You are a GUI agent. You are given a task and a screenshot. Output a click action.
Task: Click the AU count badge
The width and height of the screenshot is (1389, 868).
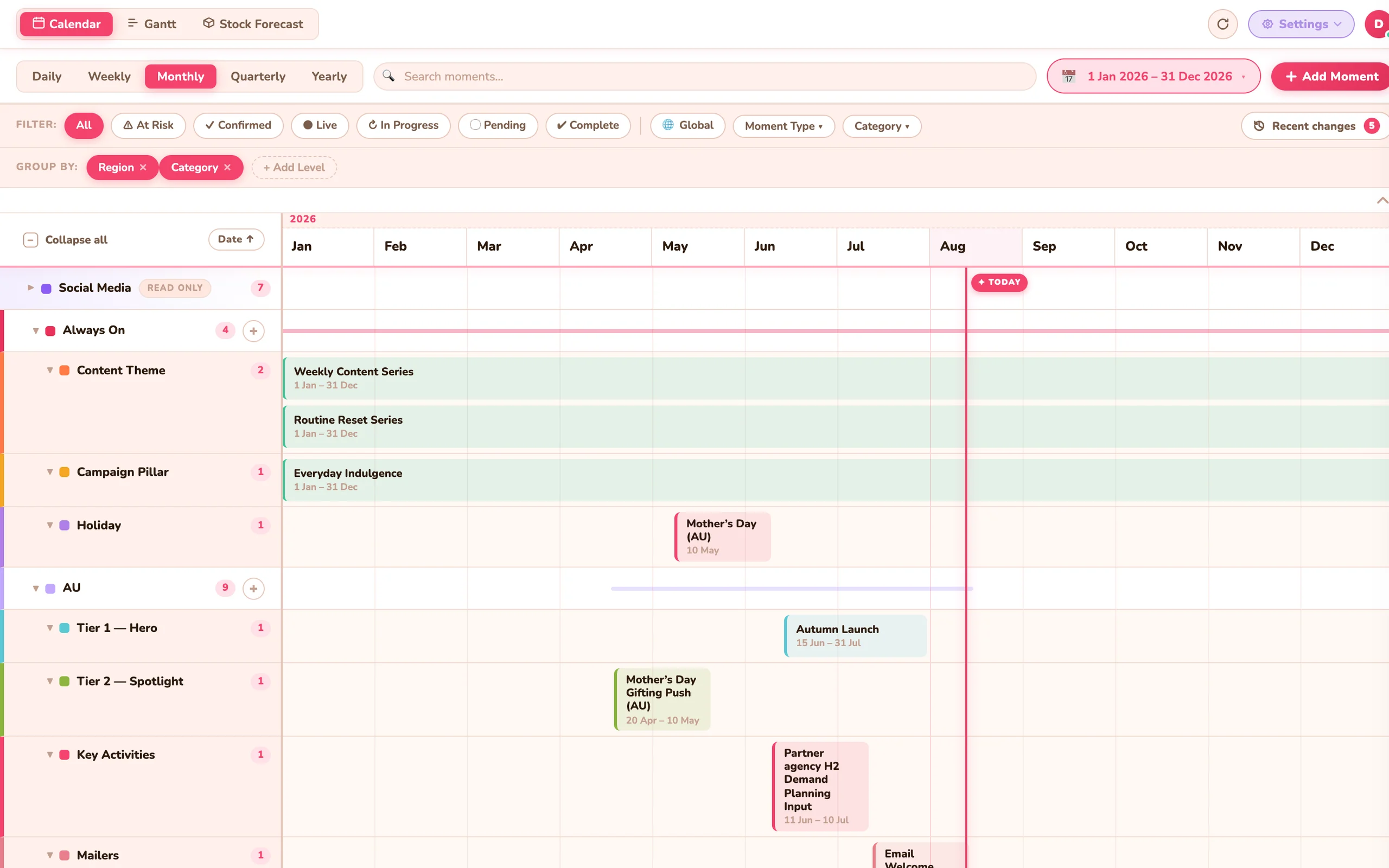225,588
